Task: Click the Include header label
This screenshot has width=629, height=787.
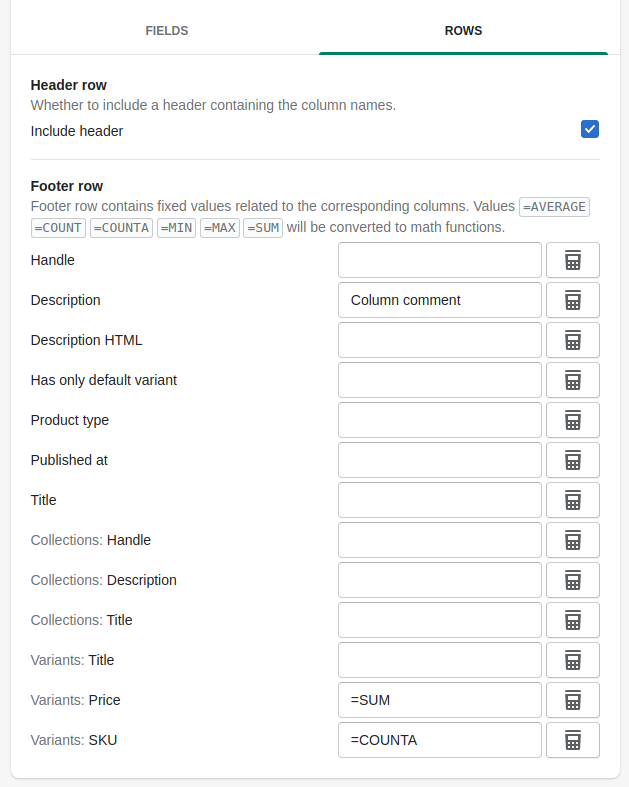Action: [77, 131]
